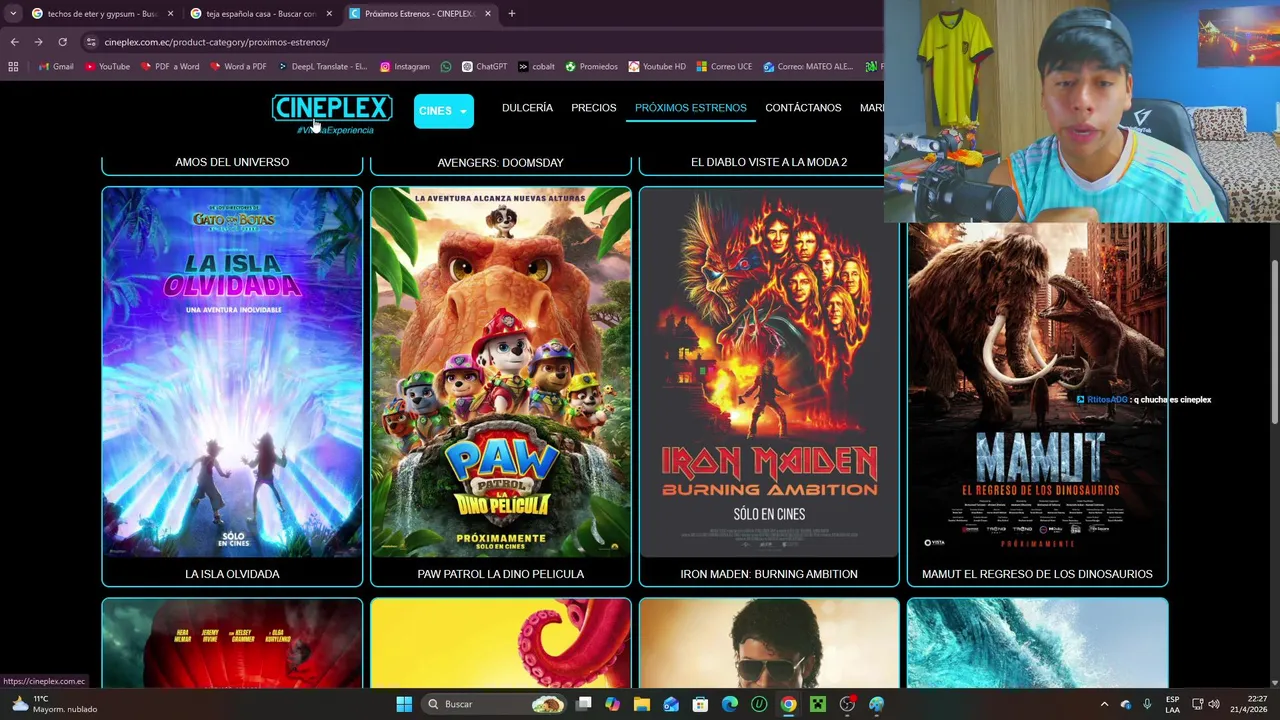The height and width of the screenshot is (720, 1280).
Task: Open the DeepL Translate bookmark
Action: tap(322, 67)
